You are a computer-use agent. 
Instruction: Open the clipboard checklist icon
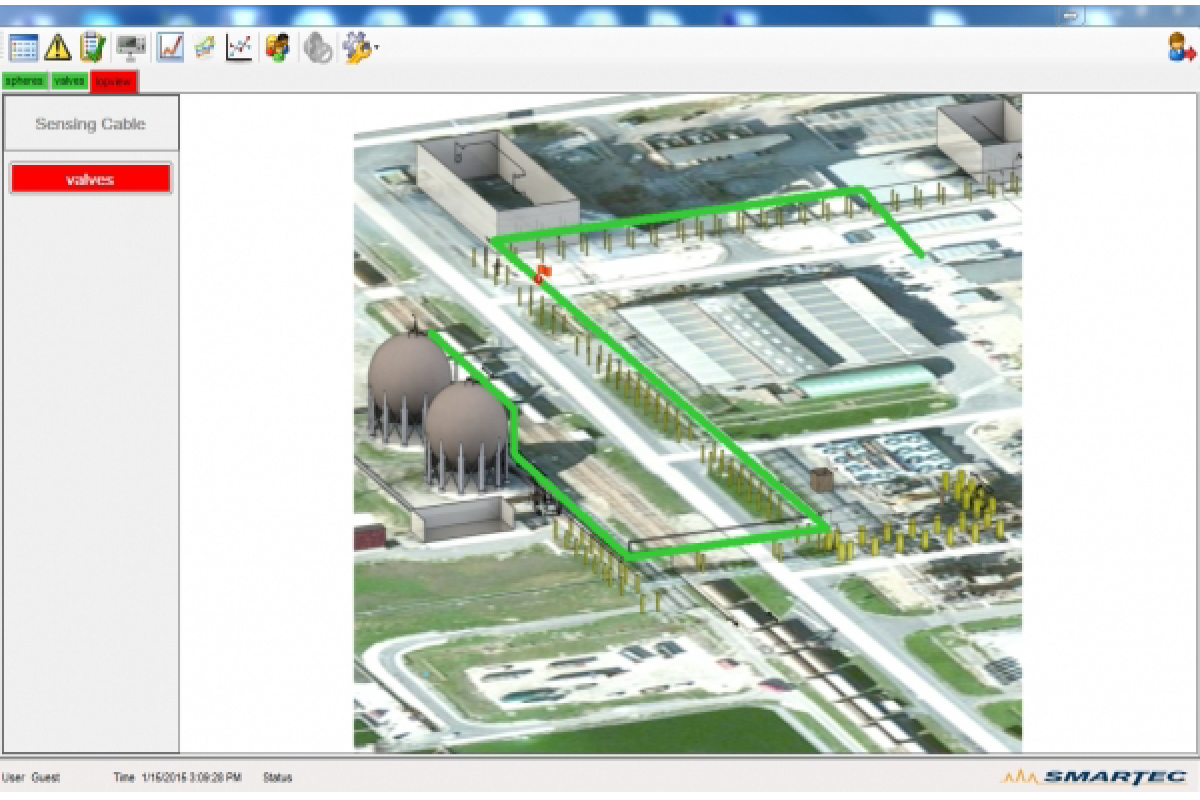click(x=92, y=47)
